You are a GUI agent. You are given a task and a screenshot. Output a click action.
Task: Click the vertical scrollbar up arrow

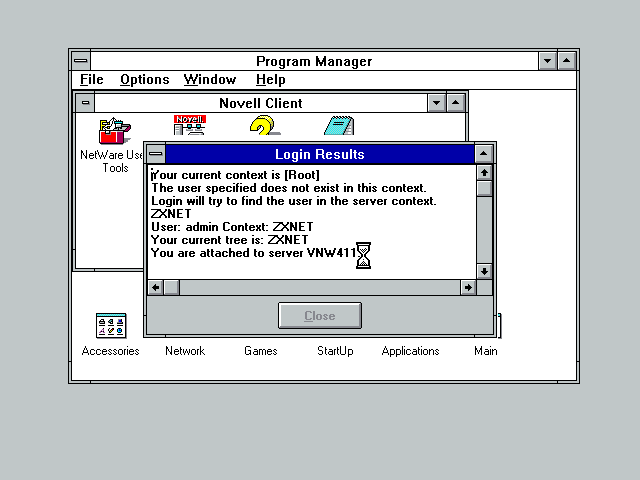tap(484, 173)
